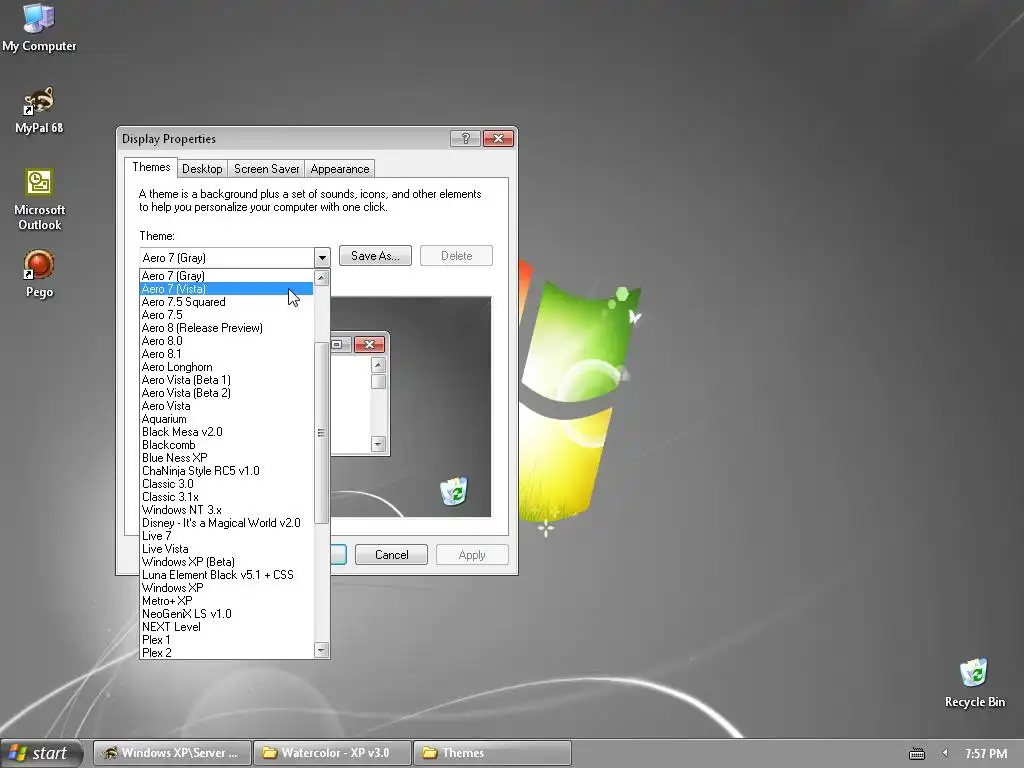Switch to Watercolor - XP v3.0 taskbar window
The image size is (1024, 768).
(332, 753)
